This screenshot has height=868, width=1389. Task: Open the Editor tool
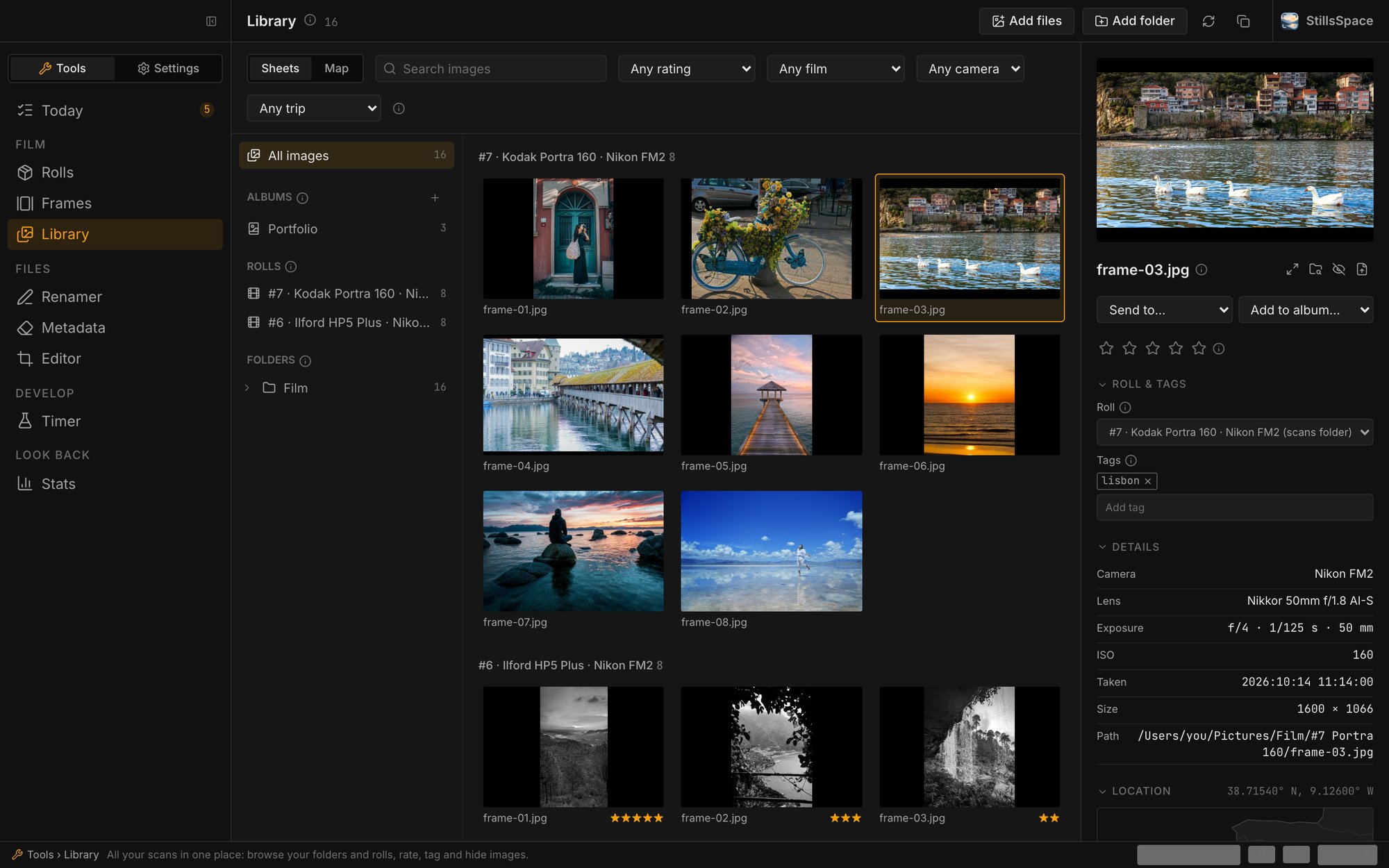coord(115,359)
